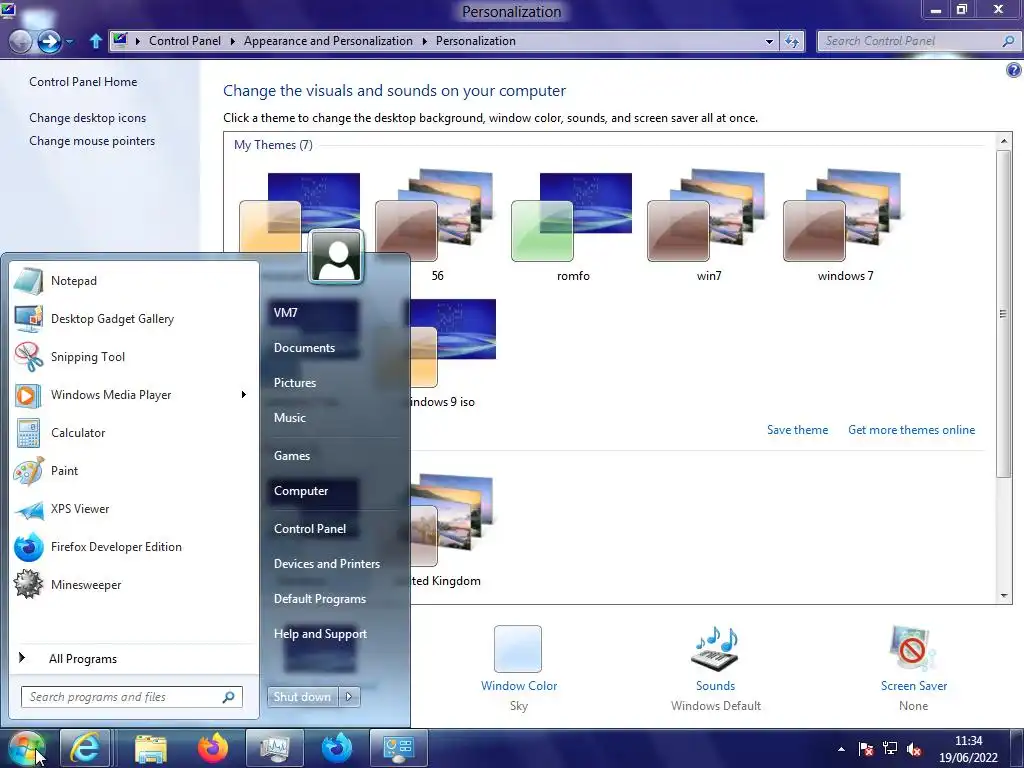Show hidden tray icons arrow

[841, 750]
